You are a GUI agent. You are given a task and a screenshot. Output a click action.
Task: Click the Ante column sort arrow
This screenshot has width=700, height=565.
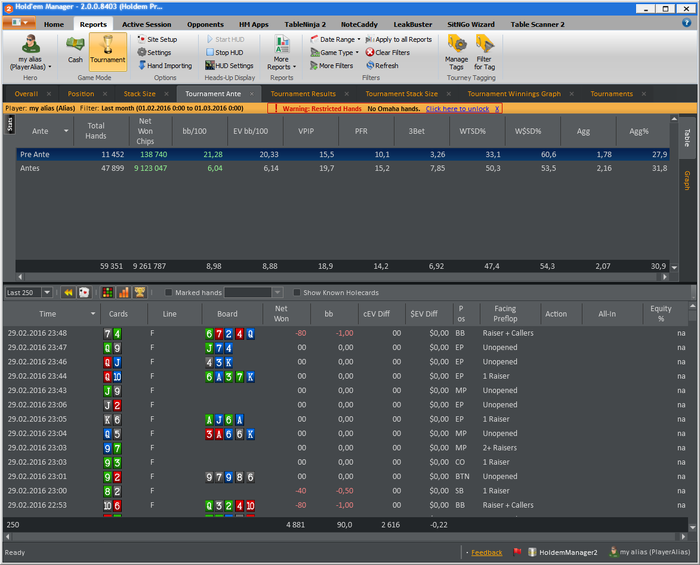click(x=66, y=131)
